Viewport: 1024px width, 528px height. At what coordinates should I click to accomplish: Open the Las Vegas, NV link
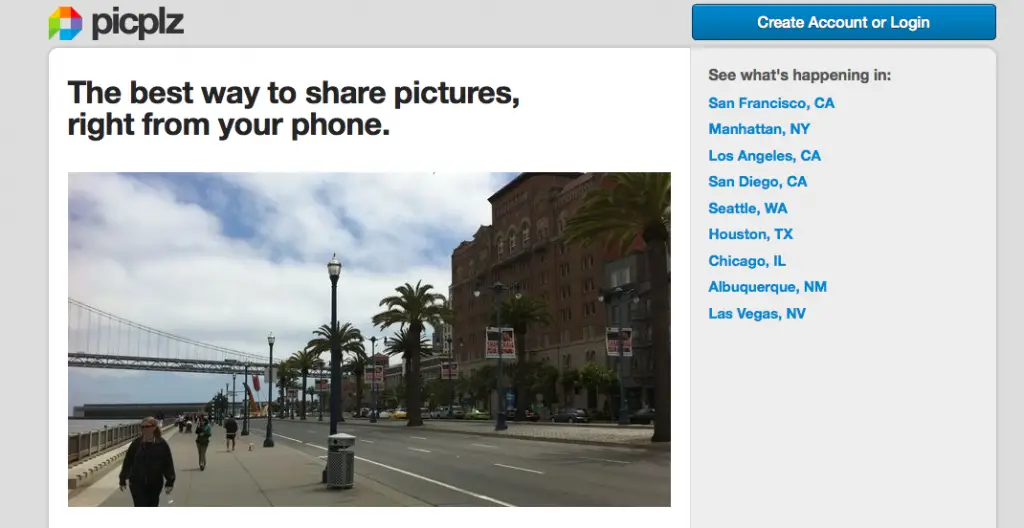757,314
